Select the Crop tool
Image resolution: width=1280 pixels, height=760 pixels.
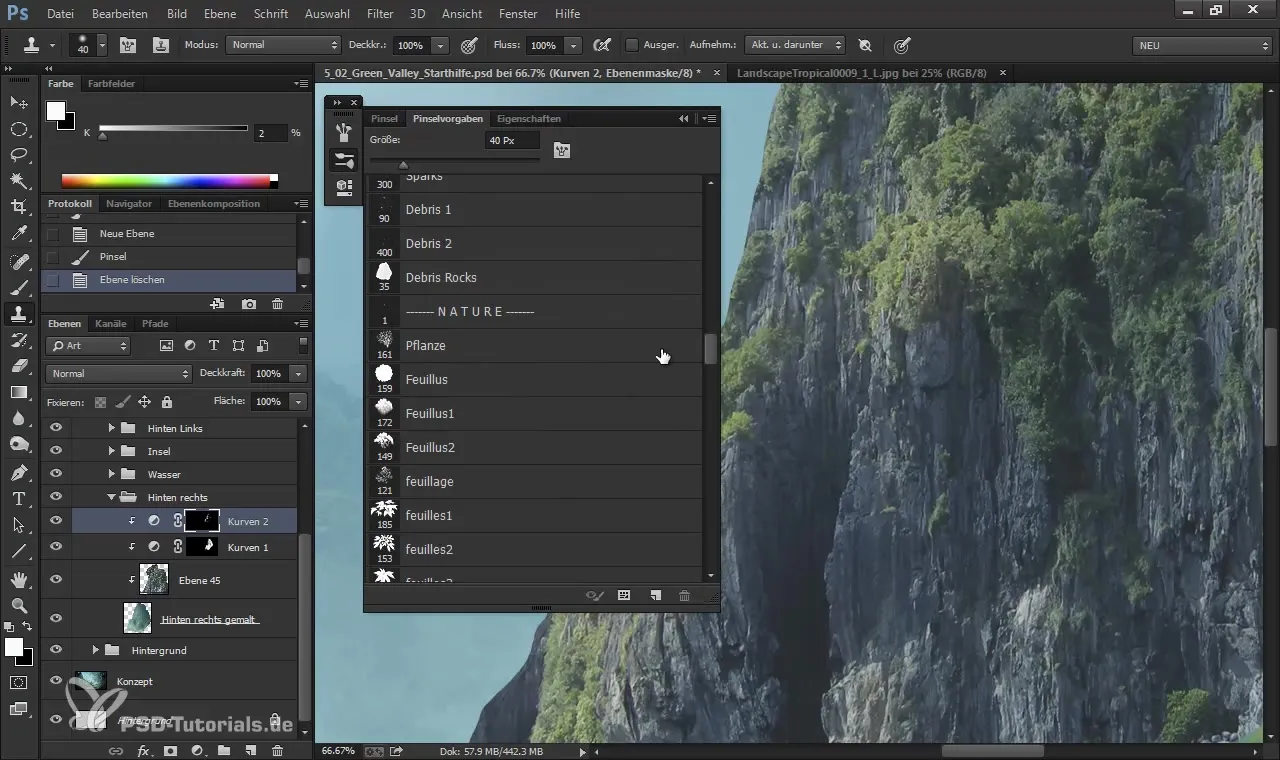tap(19, 206)
